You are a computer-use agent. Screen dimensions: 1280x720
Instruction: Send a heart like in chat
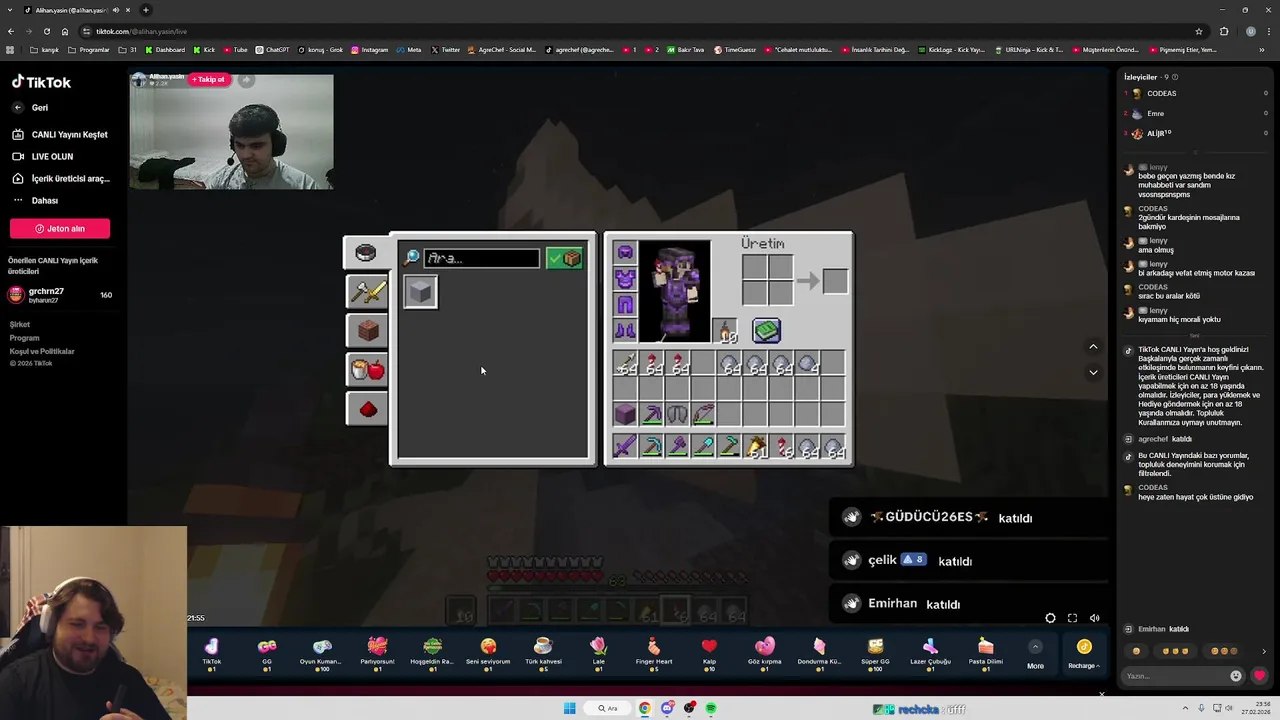pyautogui.click(x=1259, y=676)
